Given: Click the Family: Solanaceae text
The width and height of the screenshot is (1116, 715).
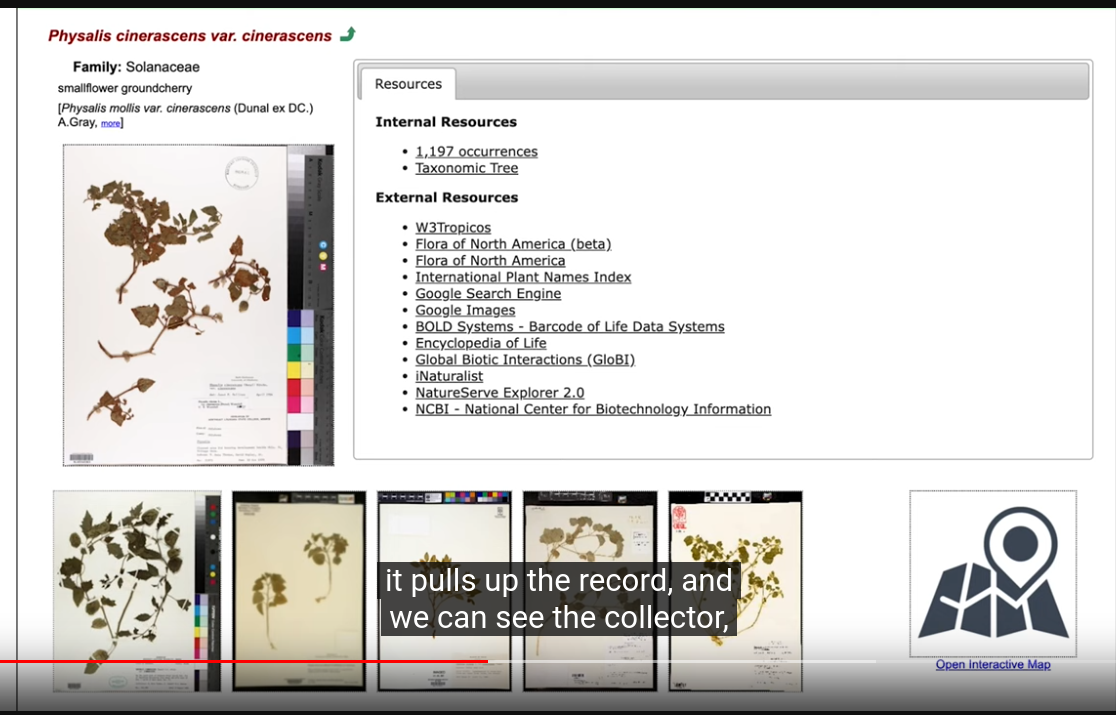Looking at the screenshot, I should pyautogui.click(x=136, y=67).
